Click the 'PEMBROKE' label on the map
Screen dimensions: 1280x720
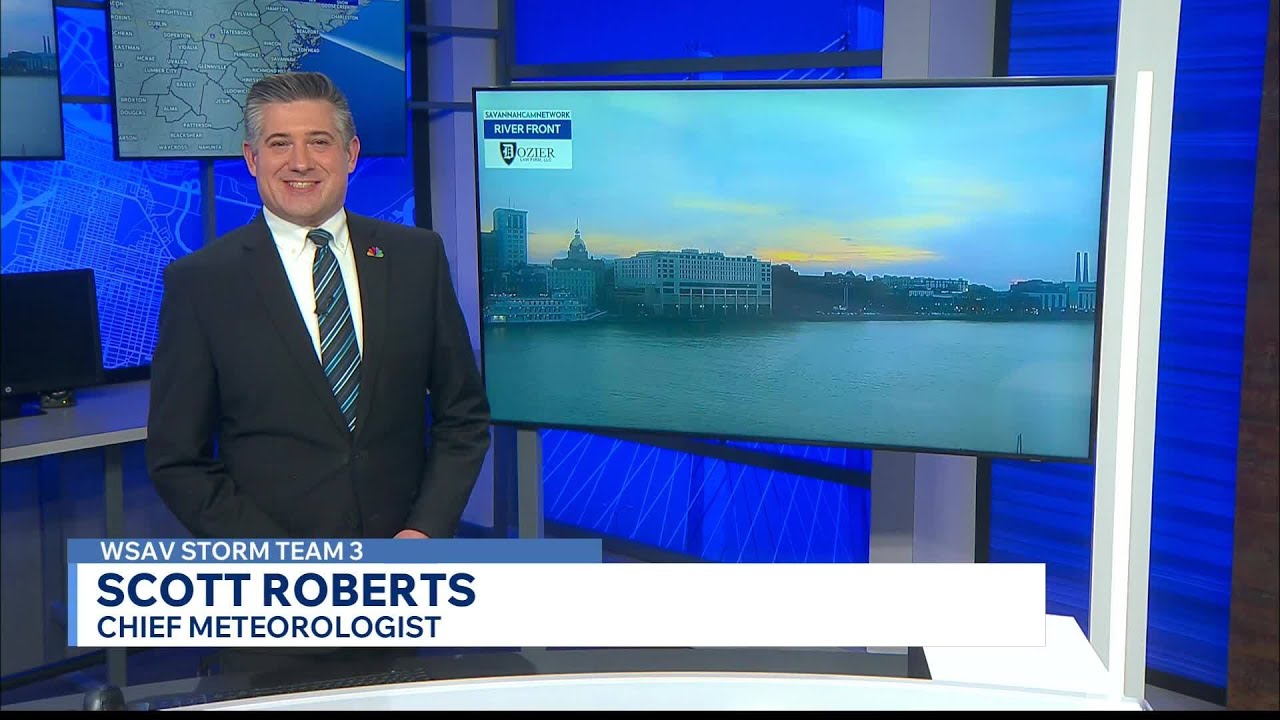coord(246,55)
